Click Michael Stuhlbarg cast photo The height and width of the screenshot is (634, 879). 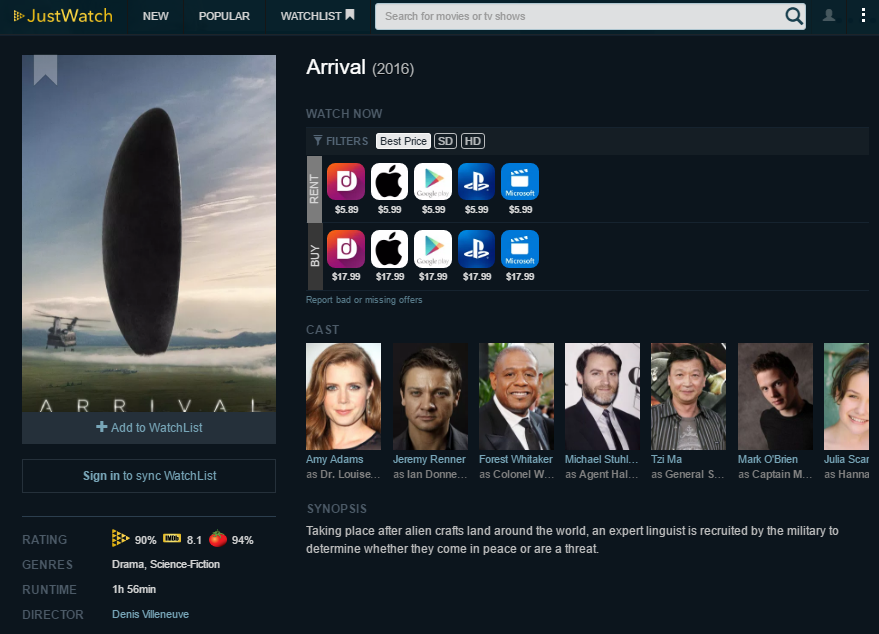[x=602, y=396]
